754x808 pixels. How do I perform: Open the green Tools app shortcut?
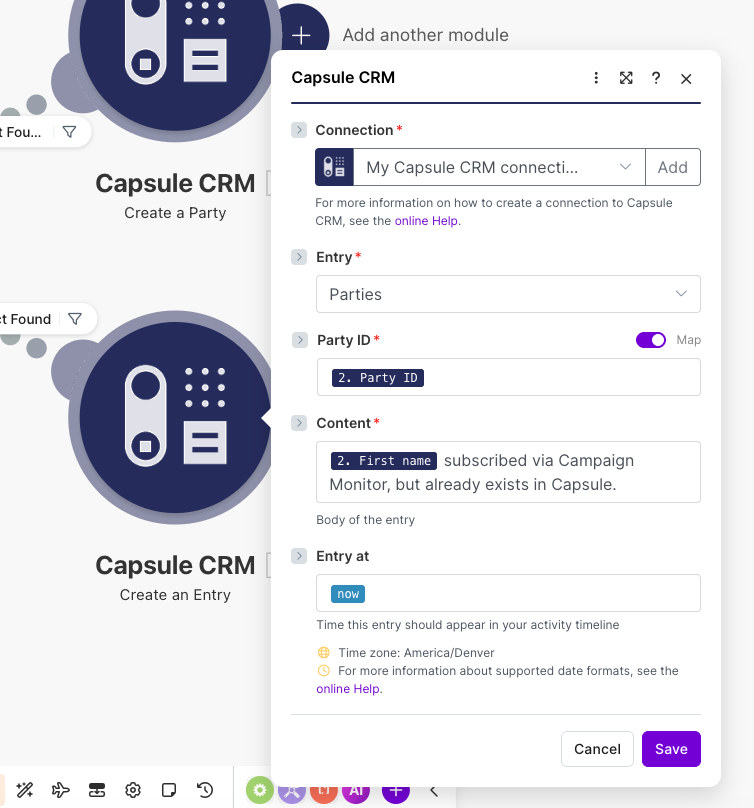tap(259, 790)
